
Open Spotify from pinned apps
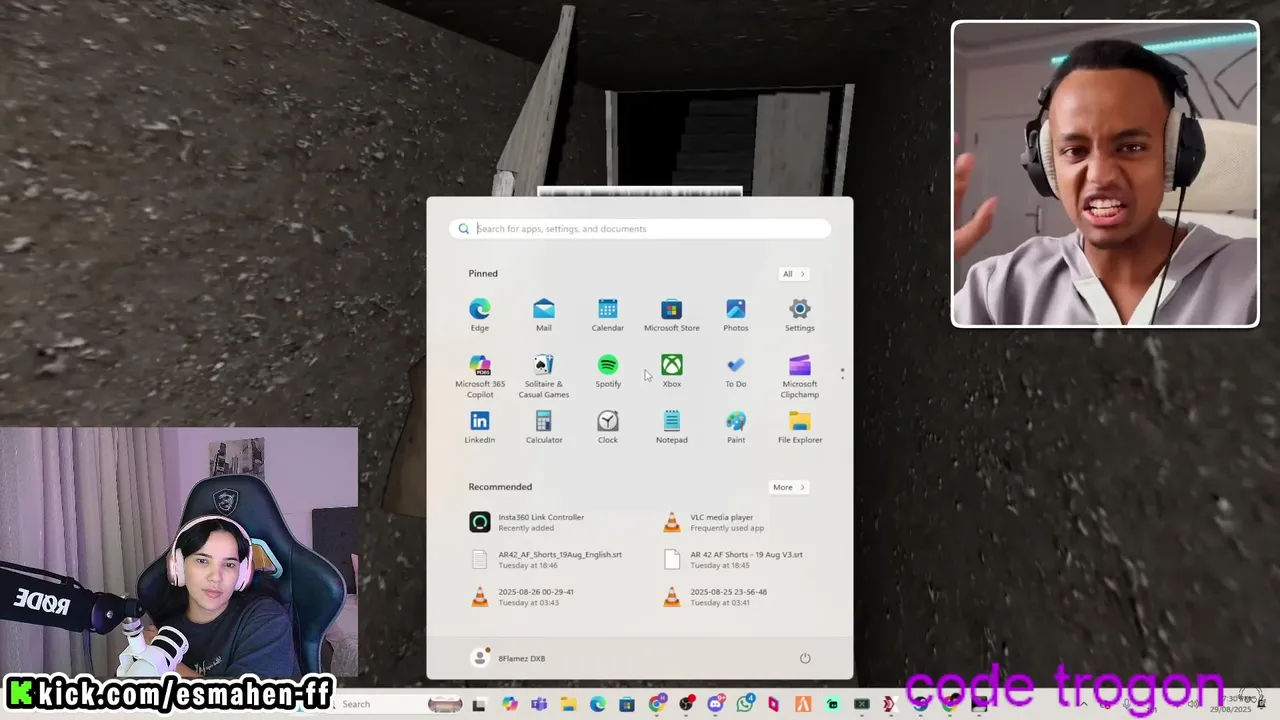click(x=607, y=371)
